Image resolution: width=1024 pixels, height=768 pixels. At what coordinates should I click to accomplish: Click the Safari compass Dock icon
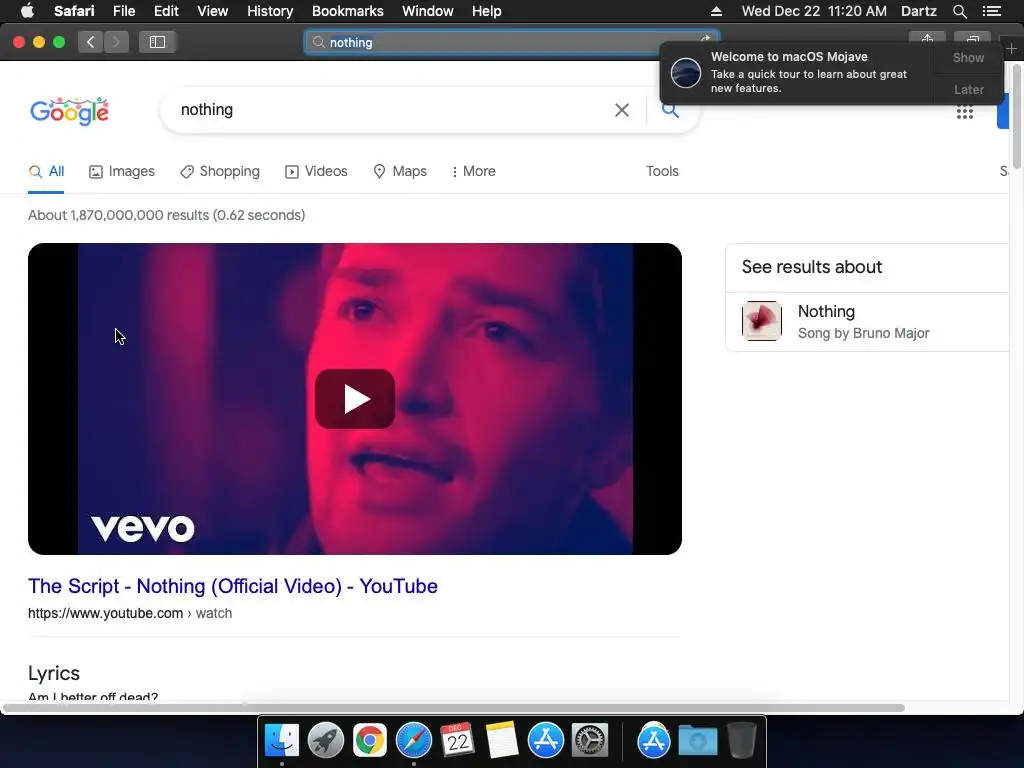413,741
